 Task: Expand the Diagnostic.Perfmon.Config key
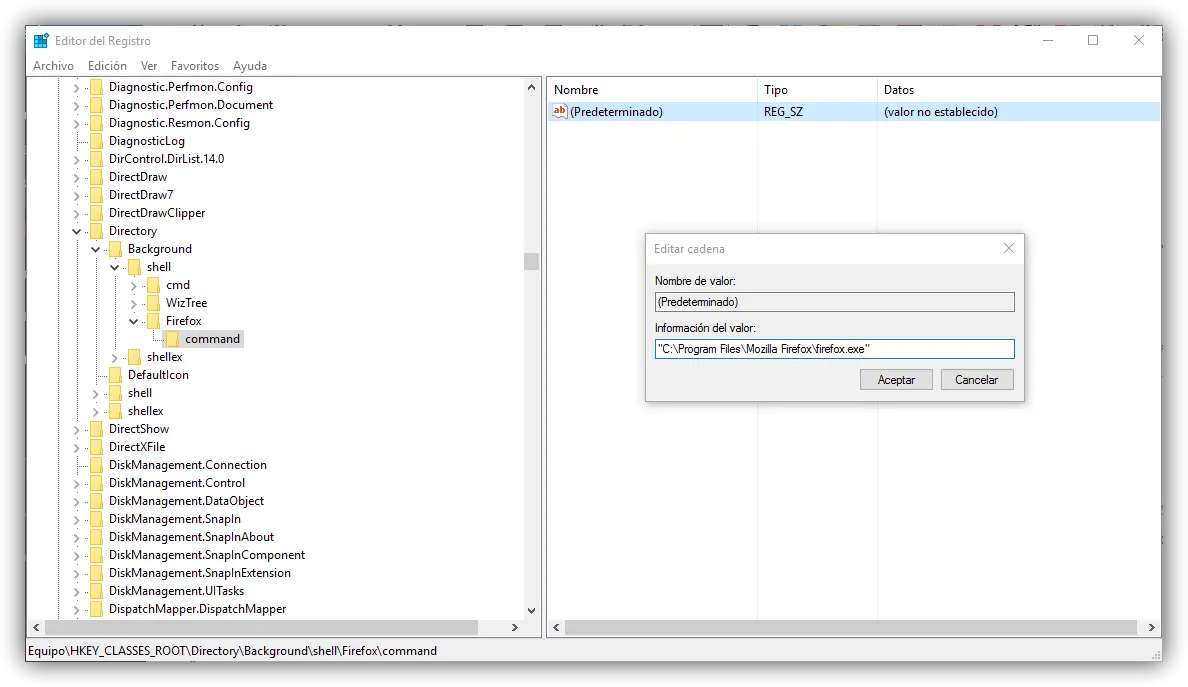(x=77, y=87)
